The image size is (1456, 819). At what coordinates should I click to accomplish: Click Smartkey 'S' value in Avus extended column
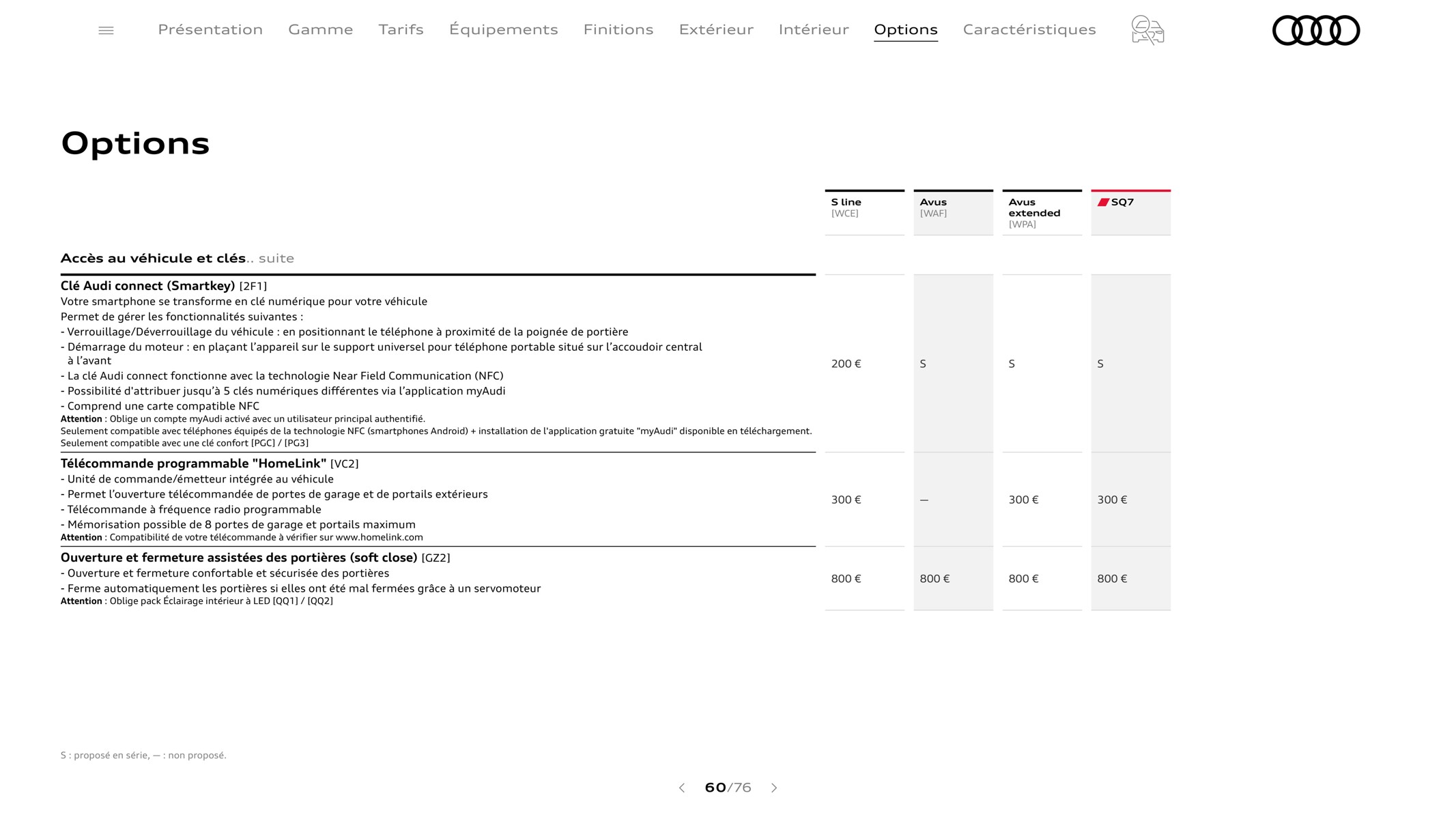tap(1012, 364)
